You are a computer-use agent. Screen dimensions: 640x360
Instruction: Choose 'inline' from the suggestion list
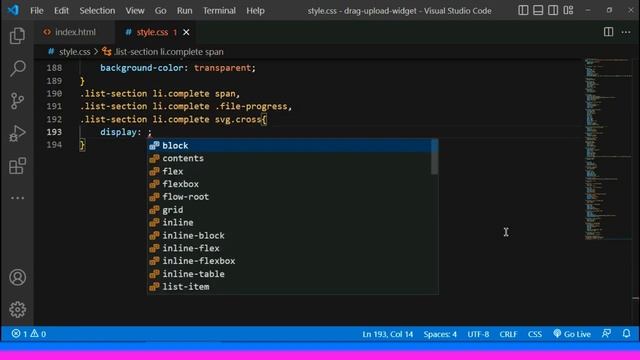coord(289,222)
